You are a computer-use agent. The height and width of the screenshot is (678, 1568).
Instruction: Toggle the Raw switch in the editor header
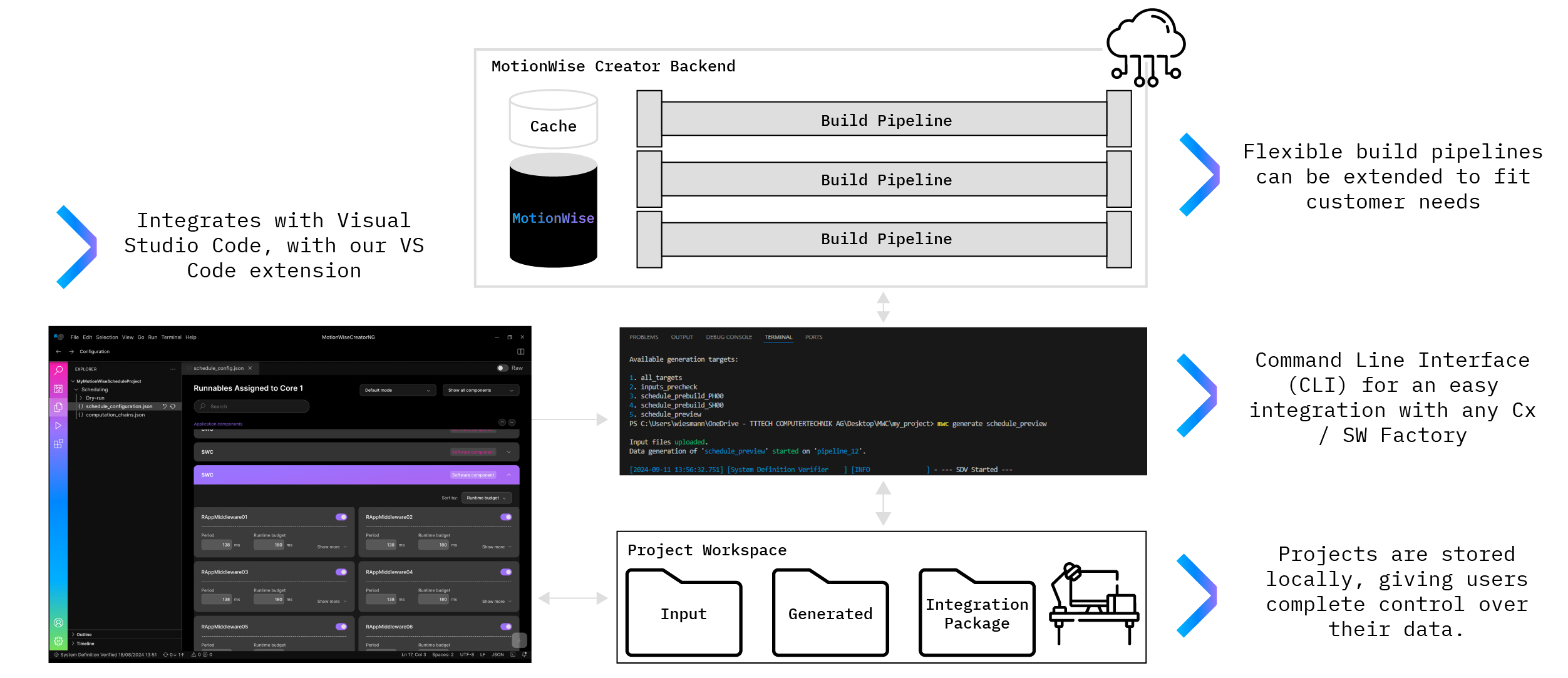pos(502,368)
